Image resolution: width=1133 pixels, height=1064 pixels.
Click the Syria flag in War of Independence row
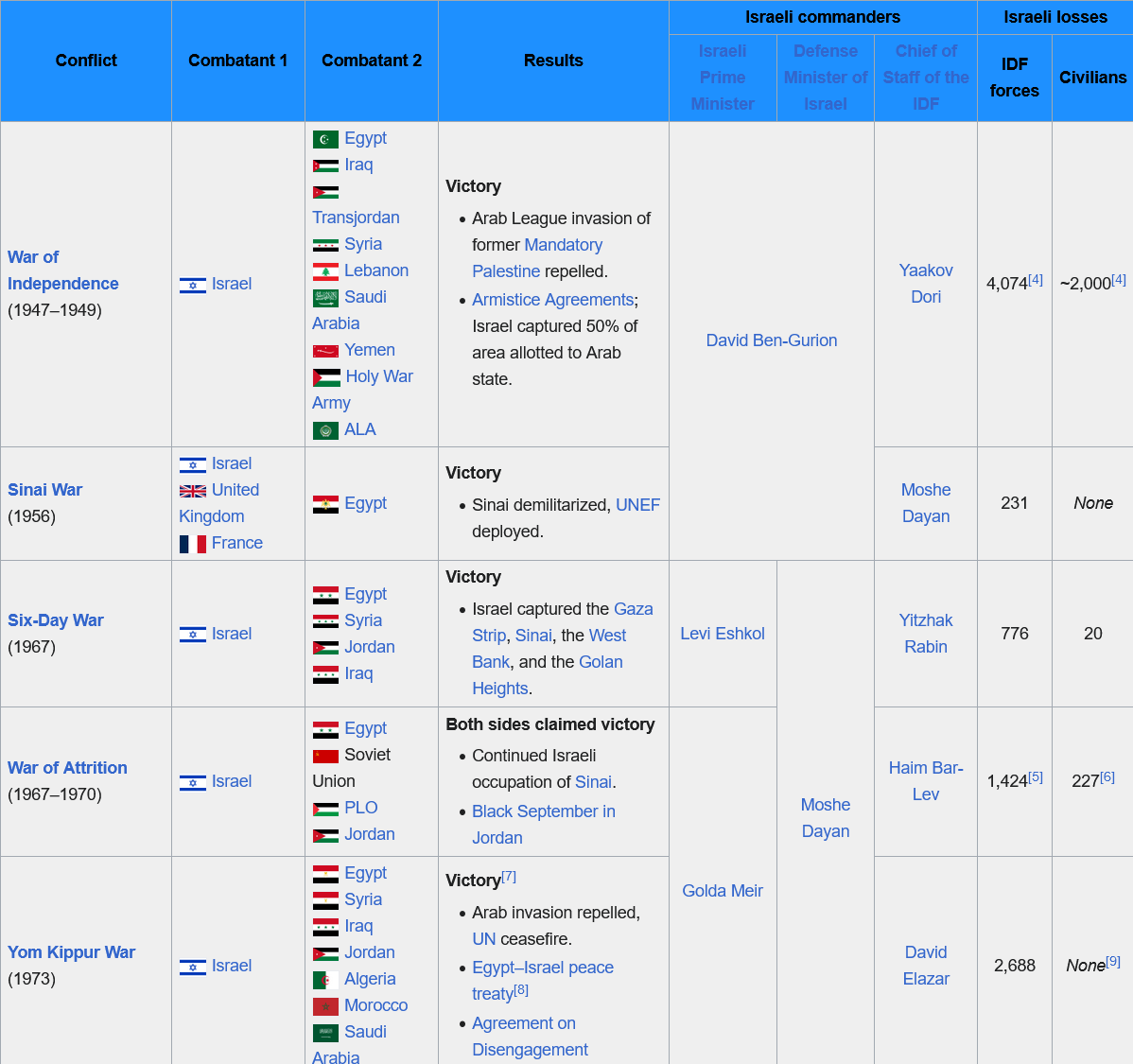coord(325,245)
